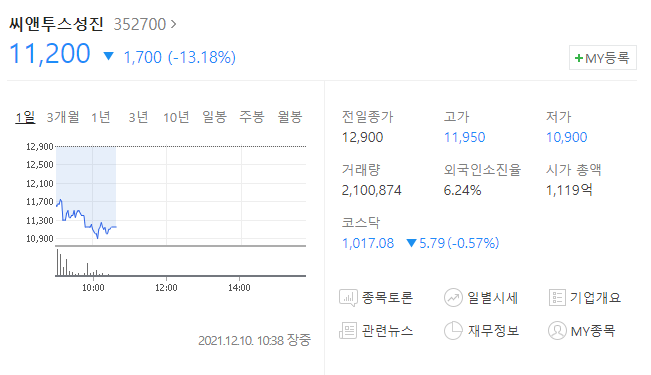Click the current price 11,200
The height and width of the screenshot is (375, 651).
point(50,54)
